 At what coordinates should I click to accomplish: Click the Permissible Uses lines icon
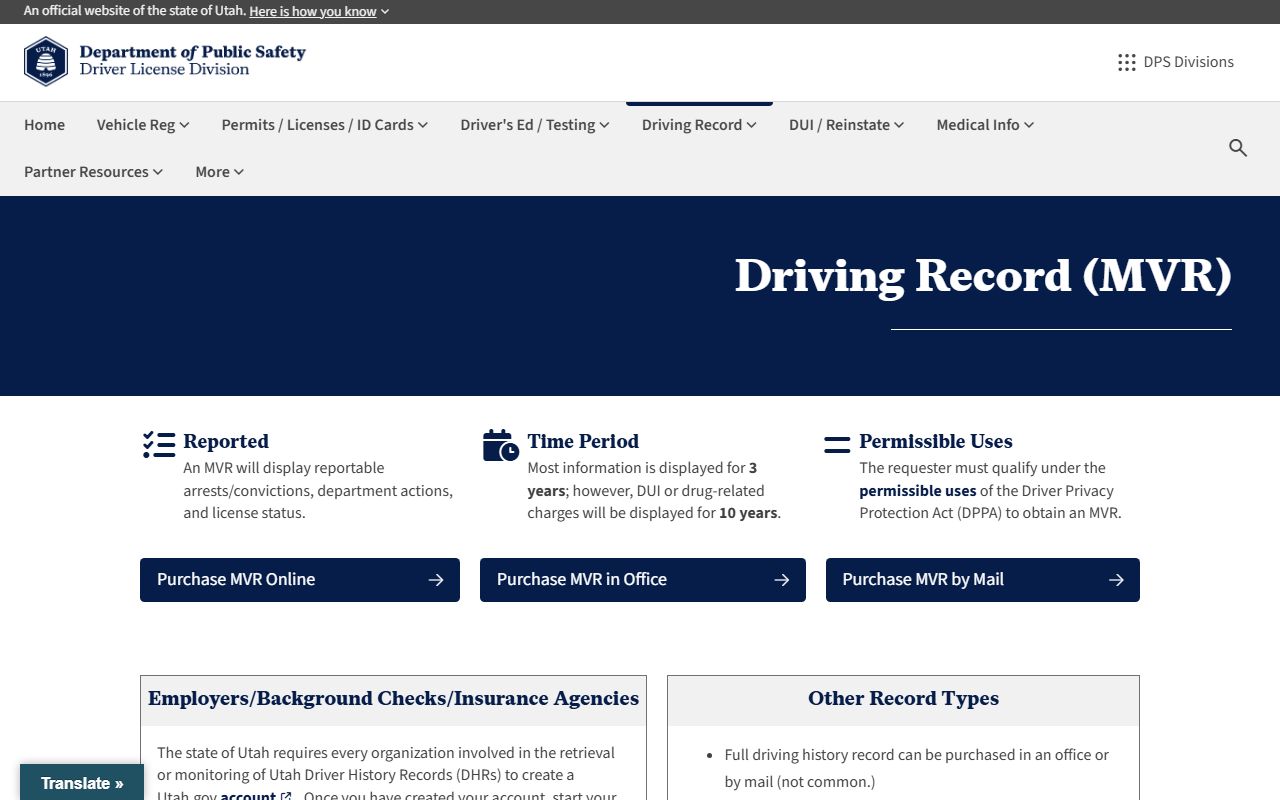point(837,445)
